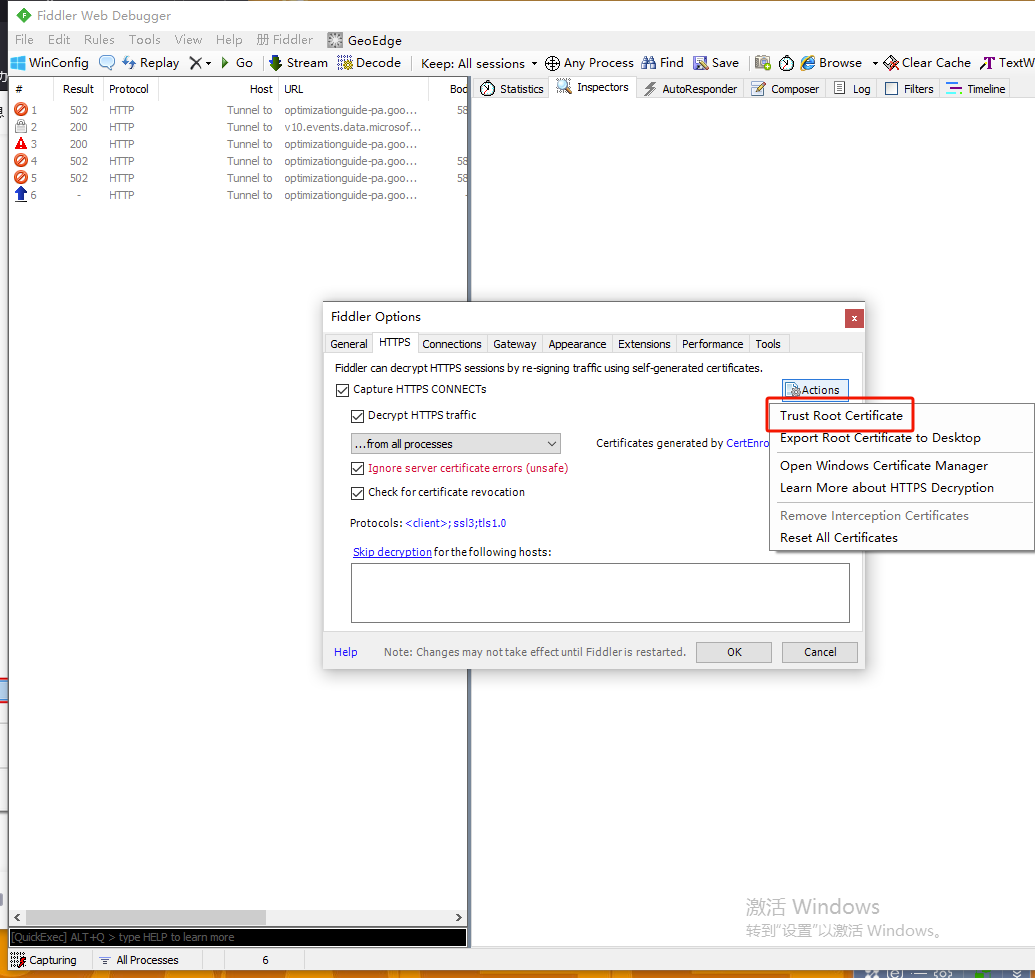Toggle Decode in the toolbar
Screen dimensions: 1035x978
click(x=369, y=63)
